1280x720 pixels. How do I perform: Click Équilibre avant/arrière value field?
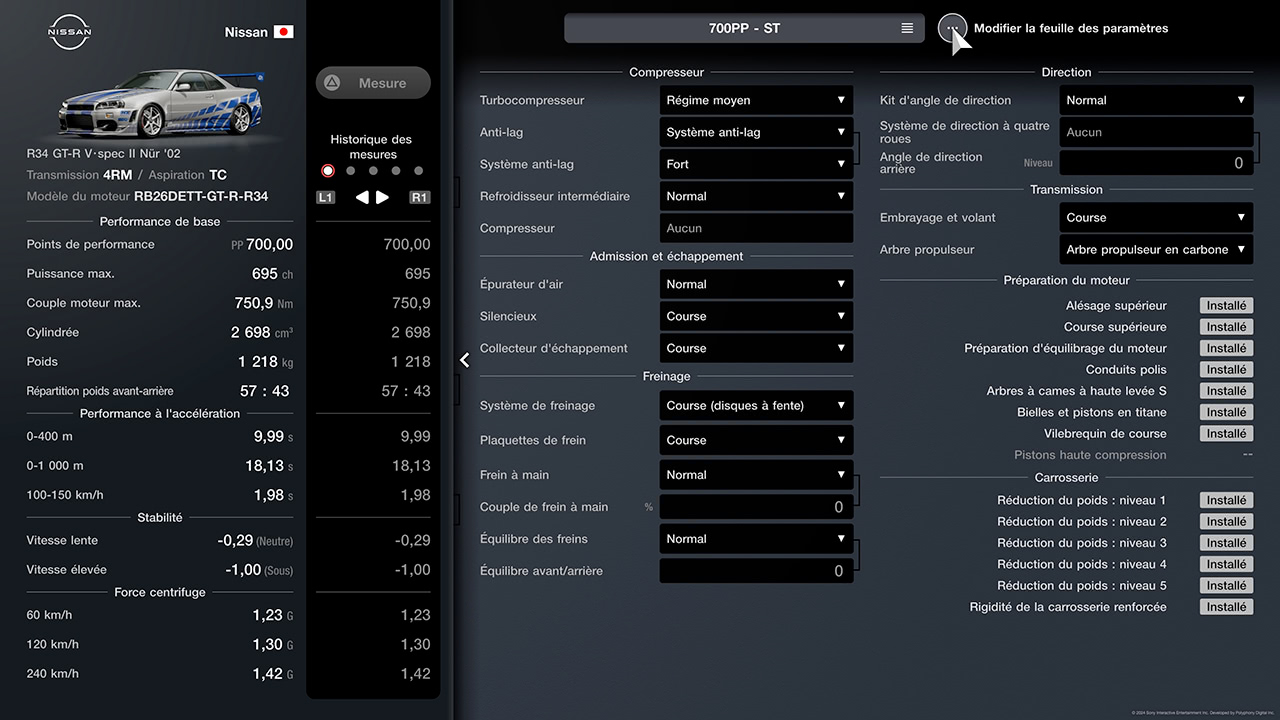(x=756, y=571)
